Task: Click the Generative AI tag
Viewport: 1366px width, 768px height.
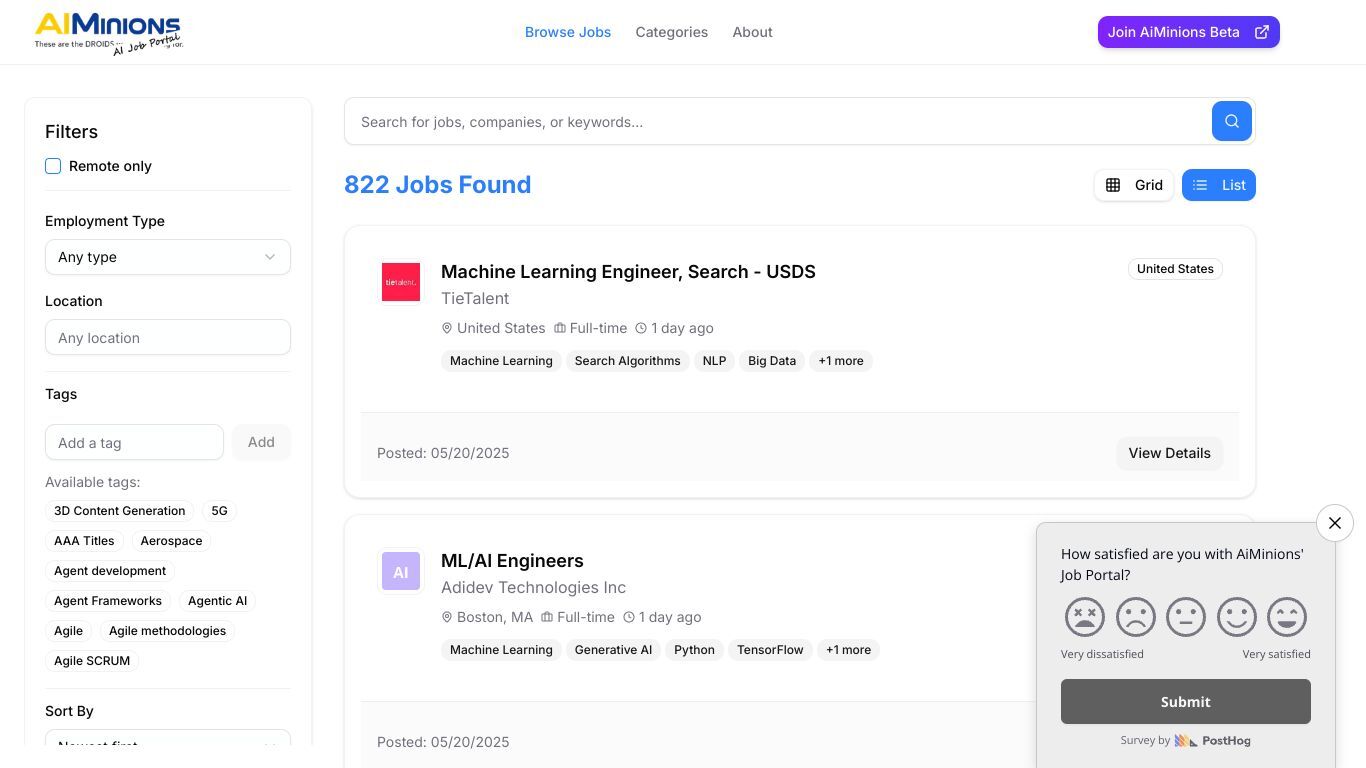Action: 613,650
